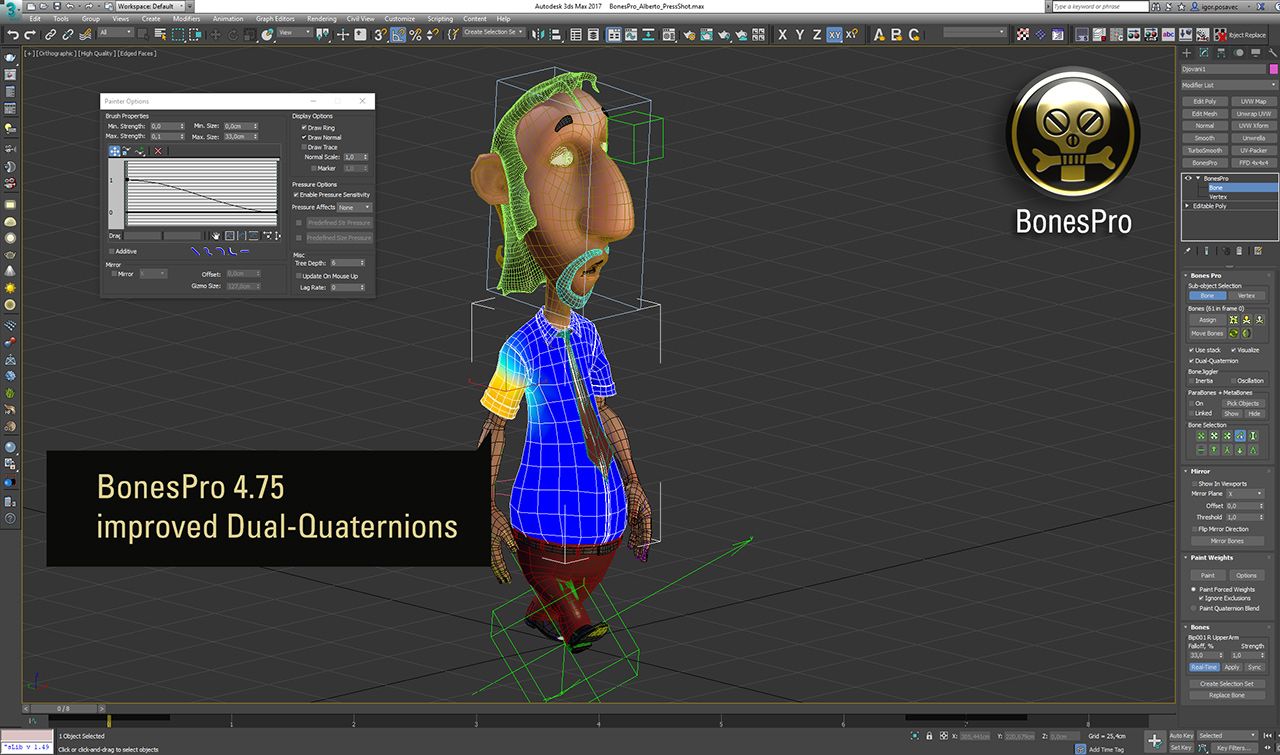Open the Scripting menu
This screenshot has width=1280, height=755.
tap(440, 18)
